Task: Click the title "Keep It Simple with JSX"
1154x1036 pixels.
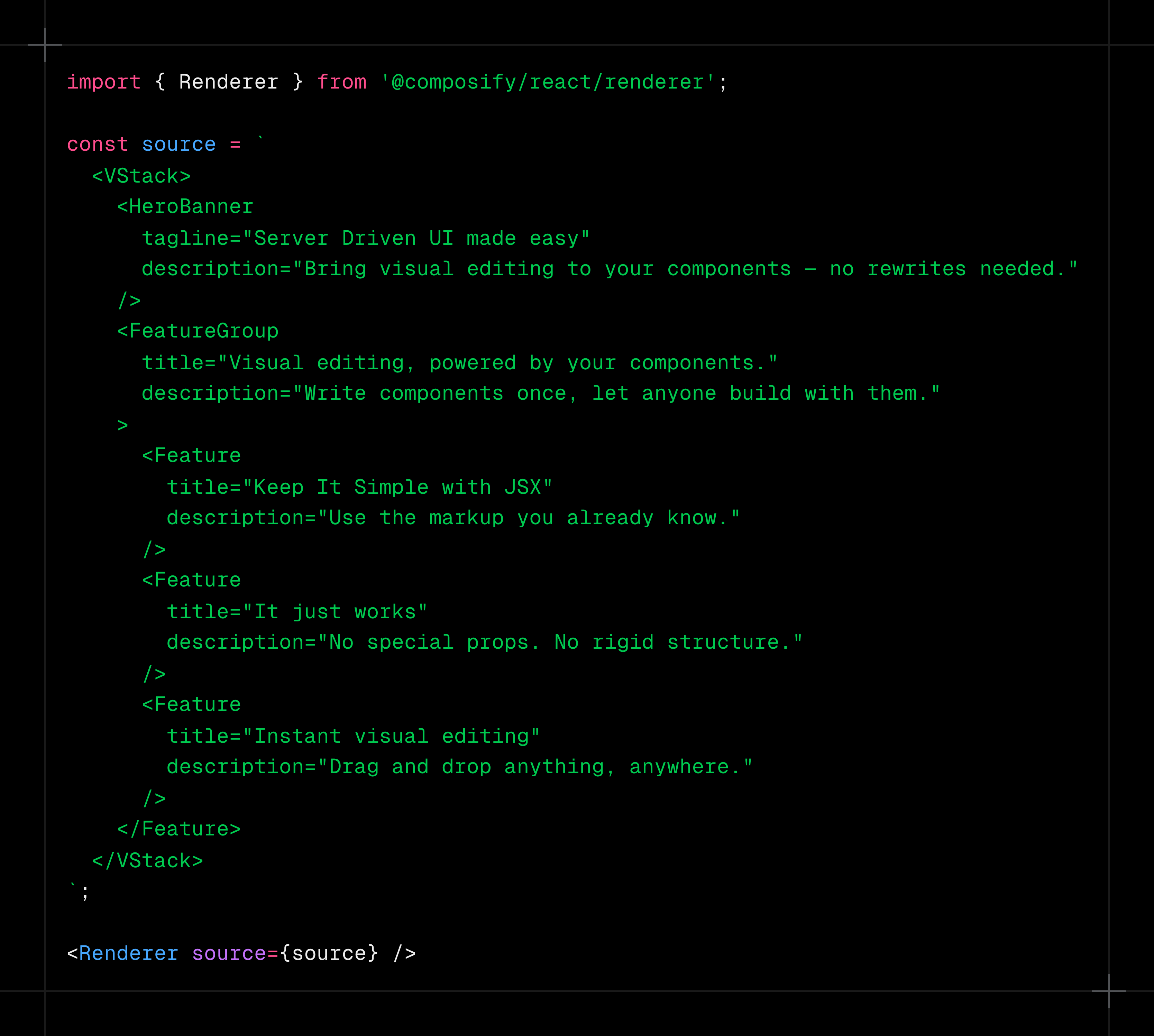Action: pos(359,488)
